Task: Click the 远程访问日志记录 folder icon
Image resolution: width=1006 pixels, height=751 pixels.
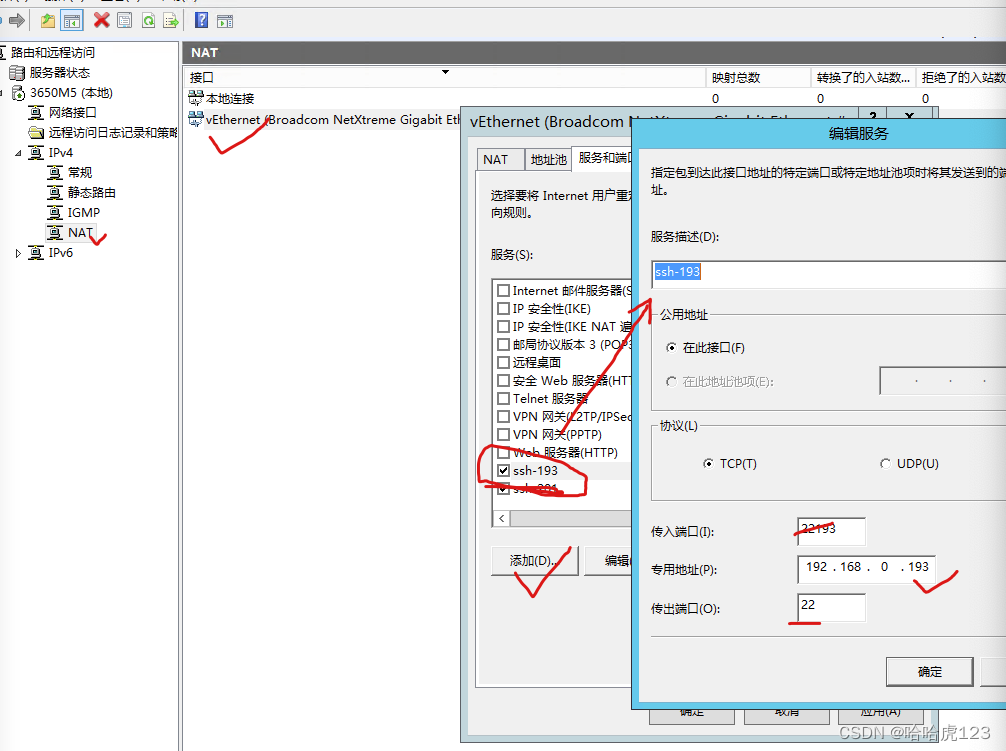Action: pyautogui.click(x=37, y=133)
